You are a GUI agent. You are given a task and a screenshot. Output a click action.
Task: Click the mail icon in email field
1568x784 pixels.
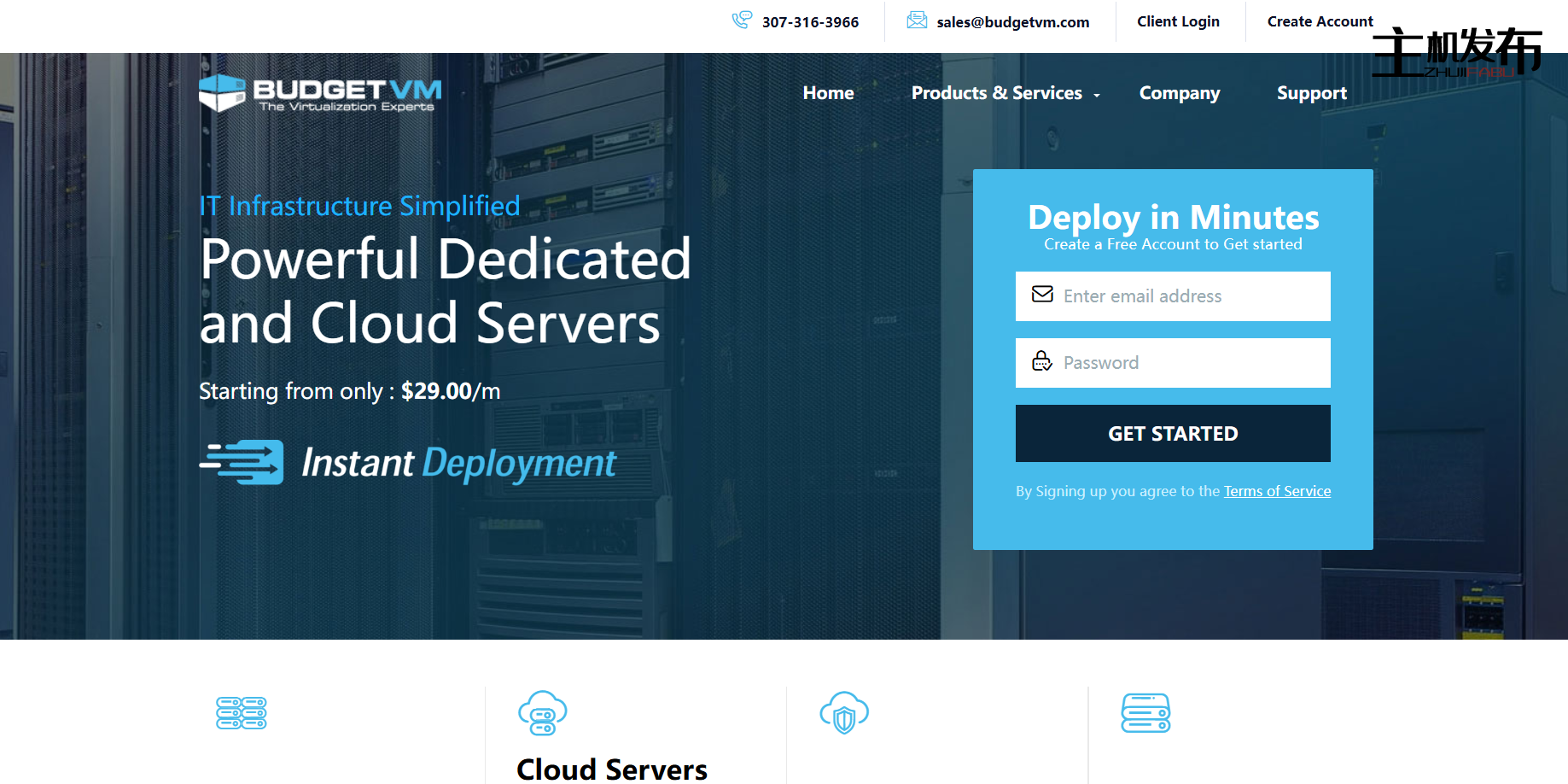point(1042,295)
